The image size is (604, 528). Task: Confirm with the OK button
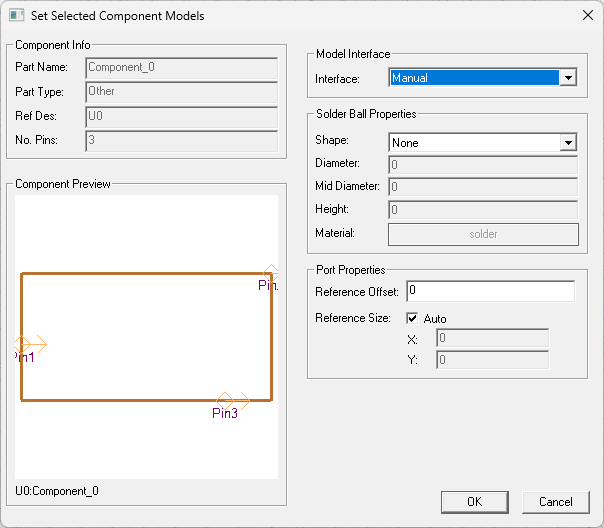tap(475, 502)
